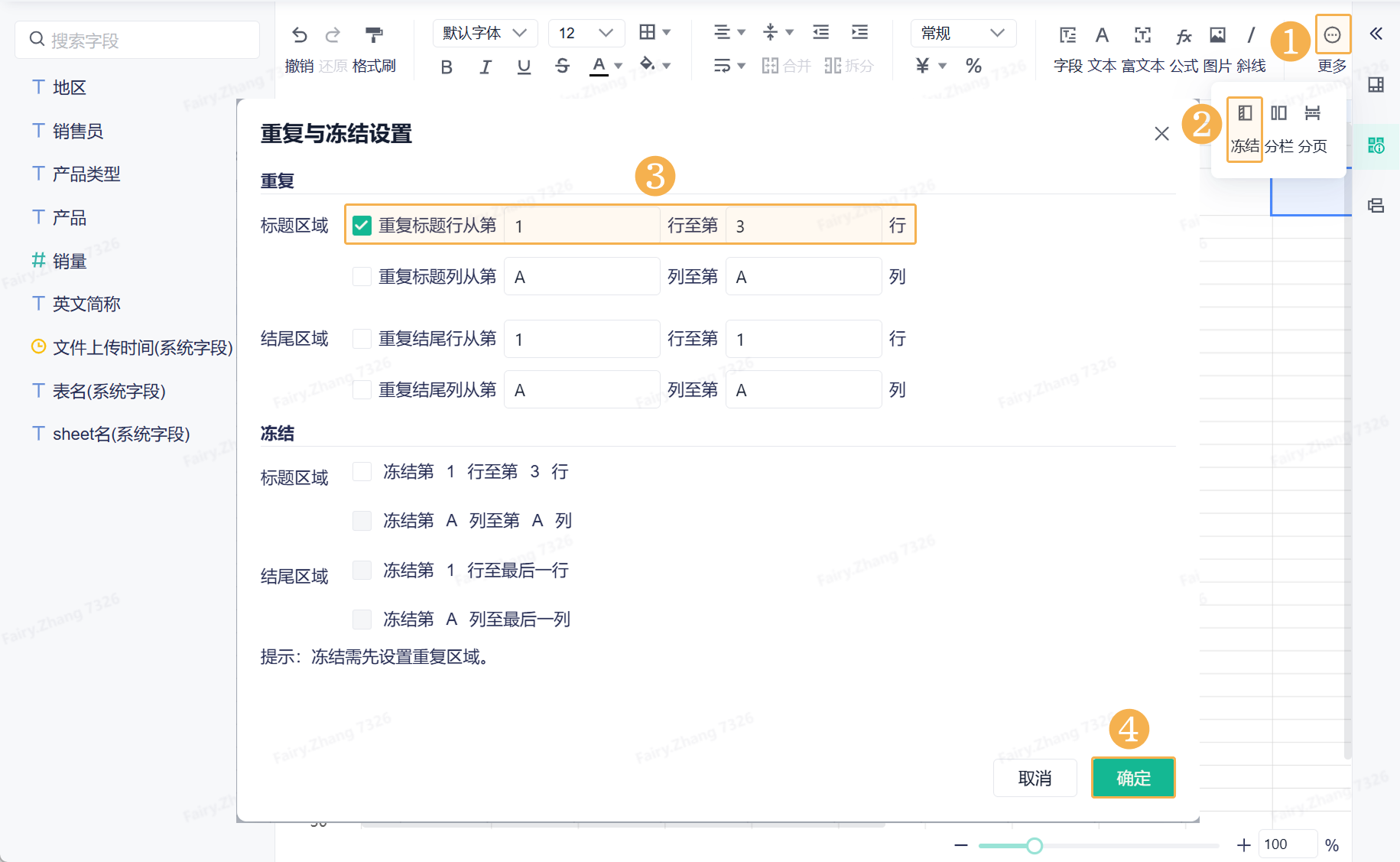This screenshot has width=1400, height=862.
Task: Close the 重复与冻结设置 dialog
Action: (x=1161, y=134)
